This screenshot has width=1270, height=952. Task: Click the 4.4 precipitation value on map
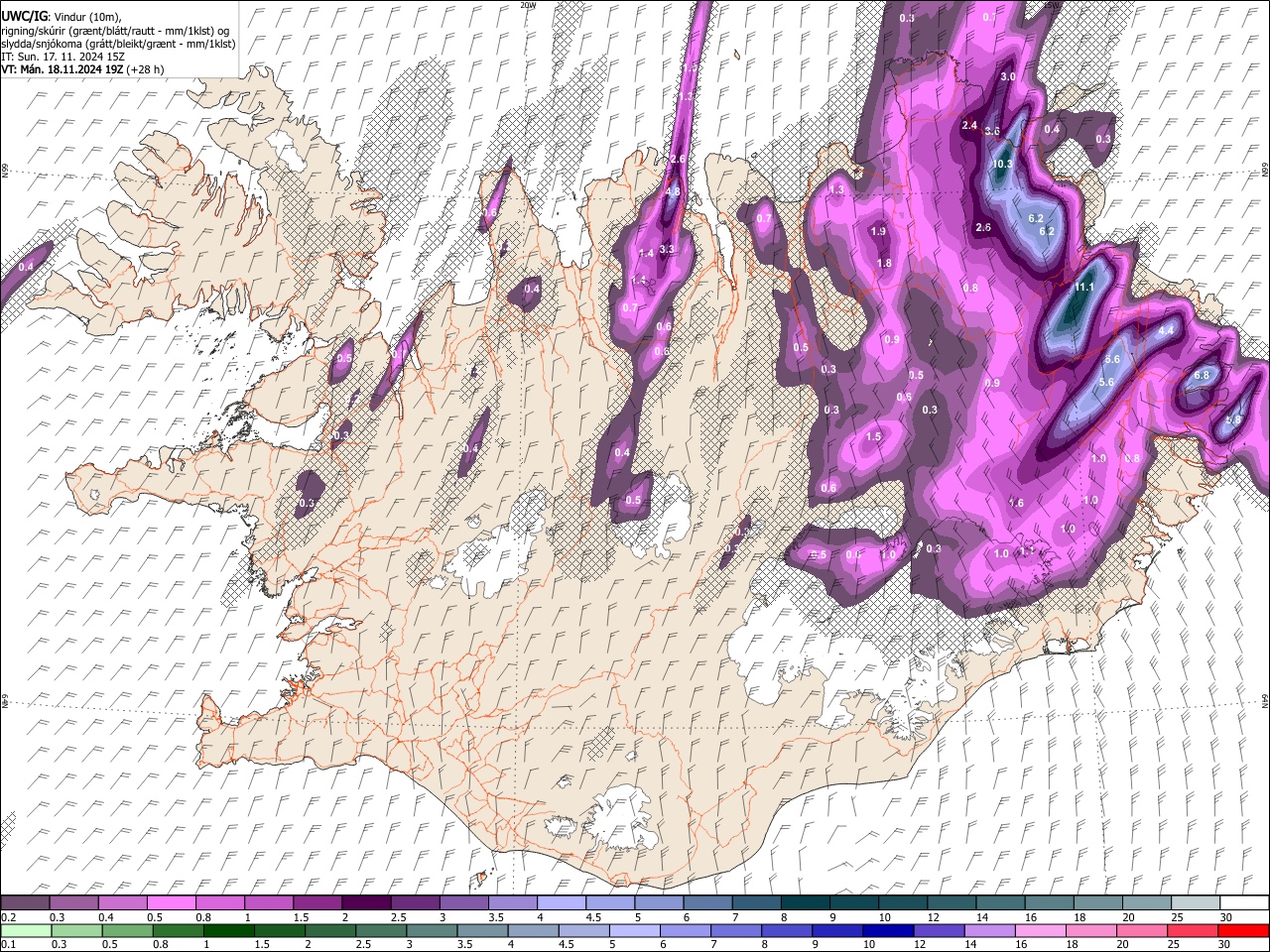pyautogui.click(x=1167, y=330)
